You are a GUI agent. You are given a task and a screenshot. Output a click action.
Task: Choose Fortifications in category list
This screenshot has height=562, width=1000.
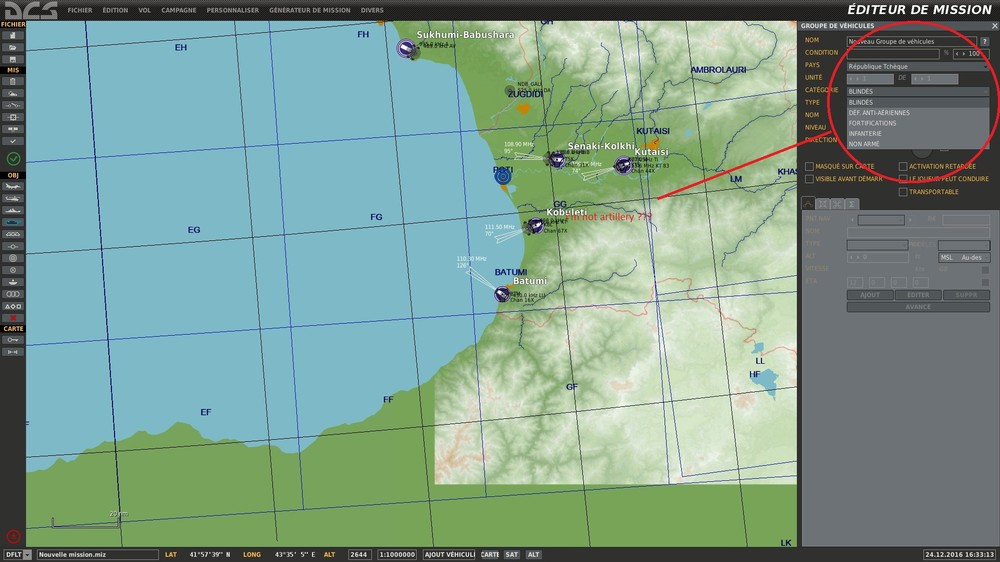pyautogui.click(x=918, y=123)
